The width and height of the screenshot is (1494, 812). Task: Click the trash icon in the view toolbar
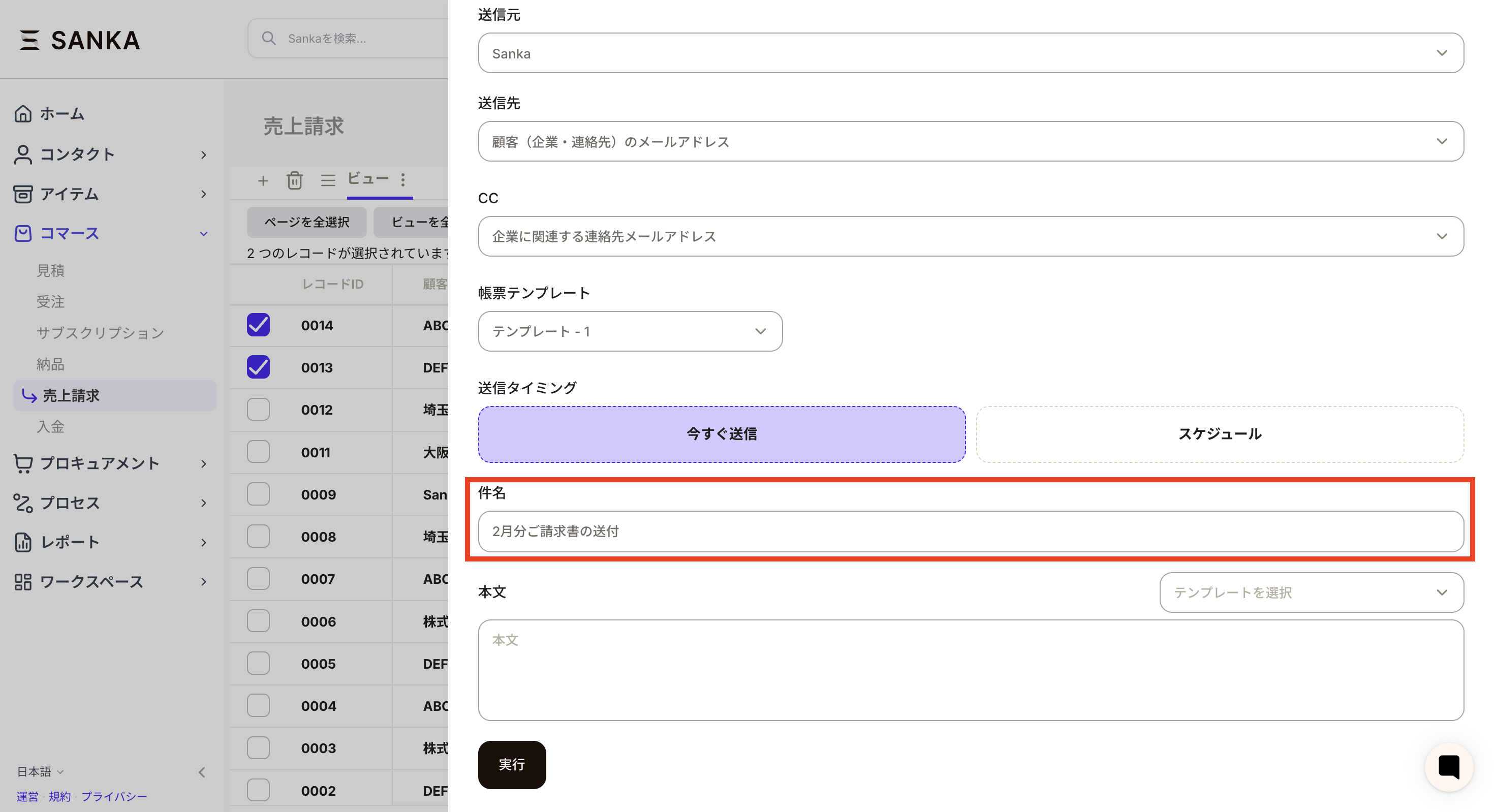pos(295,180)
